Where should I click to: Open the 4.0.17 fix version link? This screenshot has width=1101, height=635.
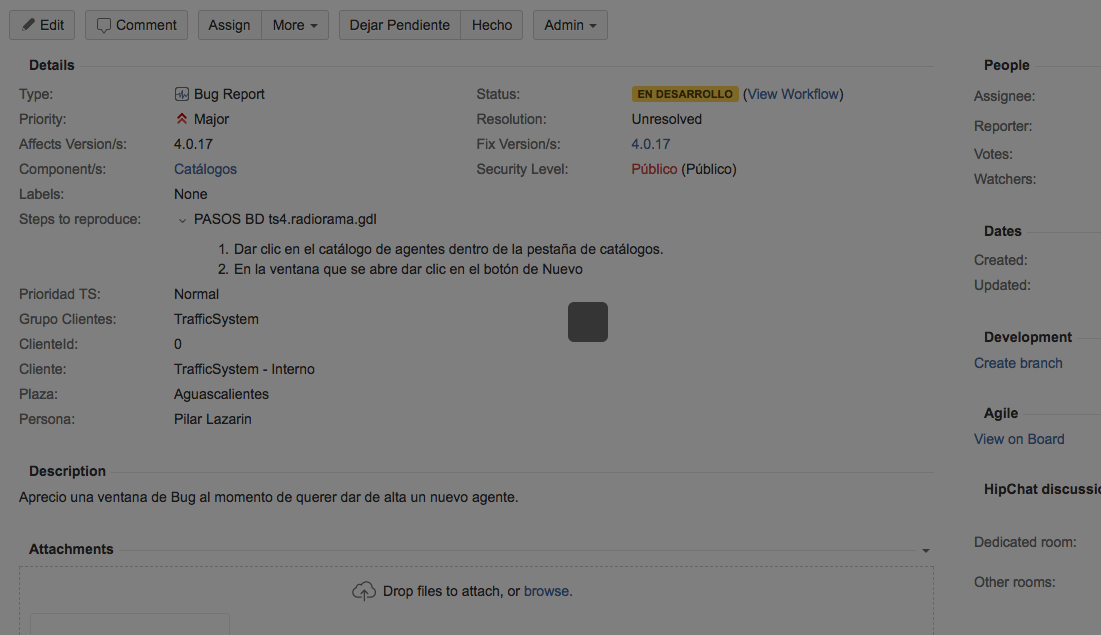[650, 144]
